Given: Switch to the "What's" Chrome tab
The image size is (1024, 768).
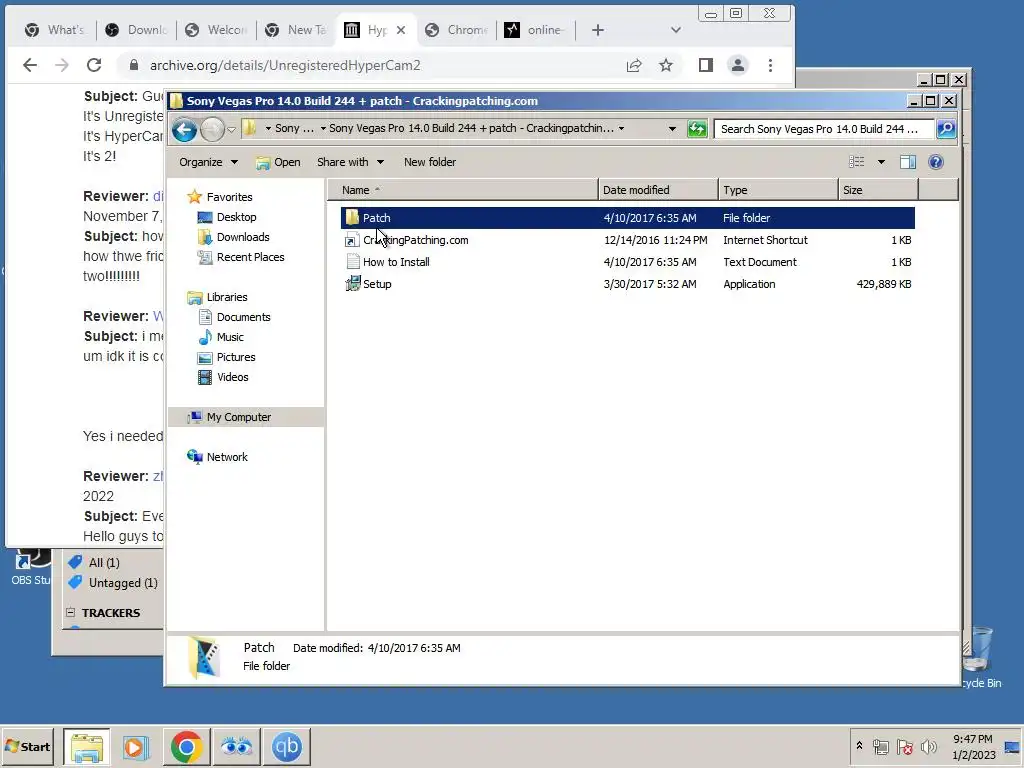Looking at the screenshot, I should click(54, 30).
